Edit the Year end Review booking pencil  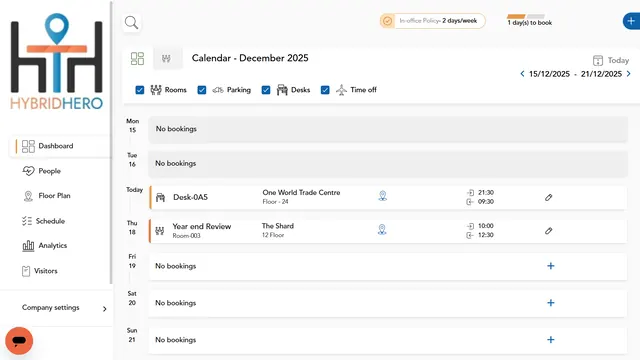coord(549,231)
